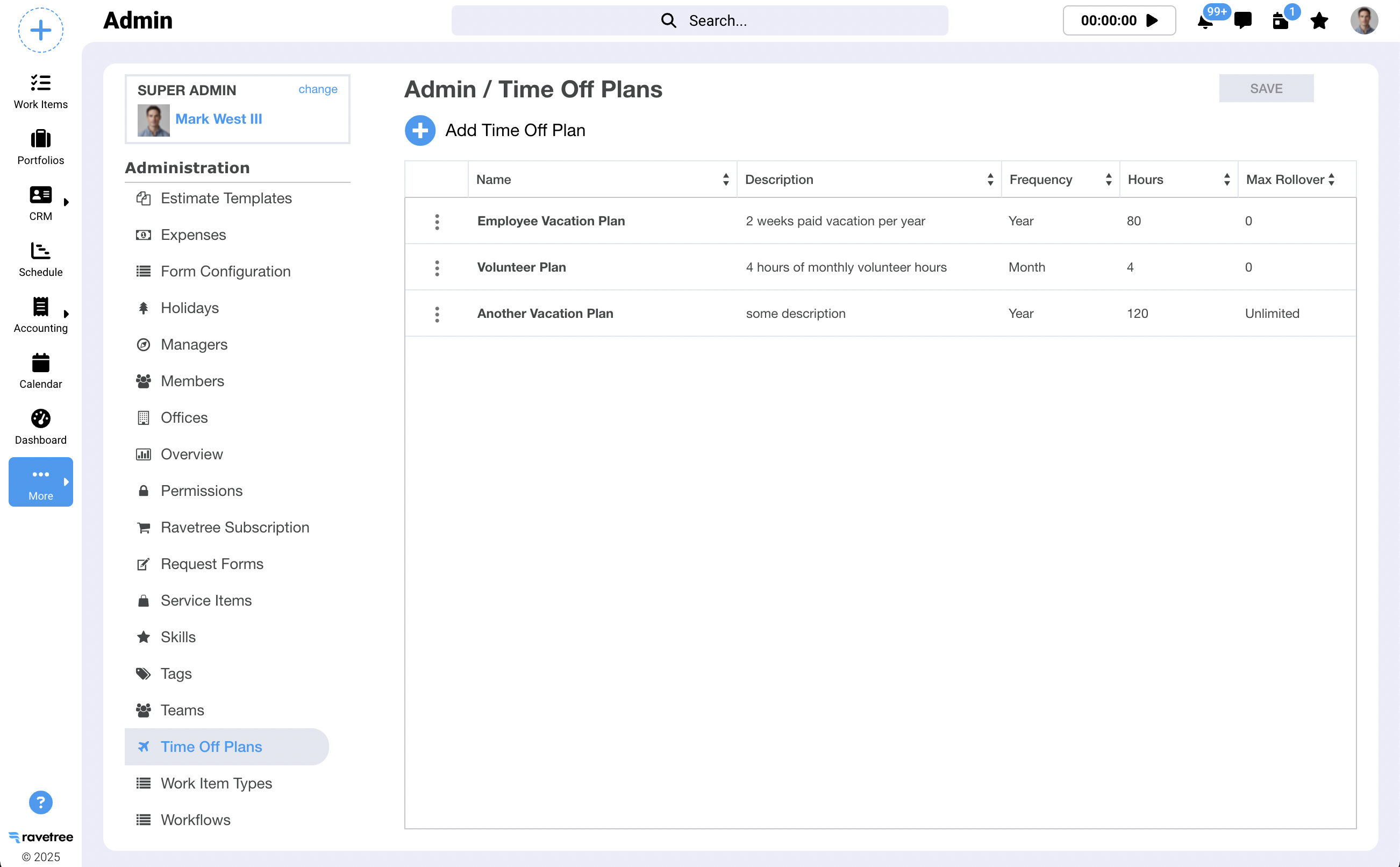This screenshot has height=867, width=1400.
Task: Open kebab menu for Employee Vacation Plan
Action: 437,222
